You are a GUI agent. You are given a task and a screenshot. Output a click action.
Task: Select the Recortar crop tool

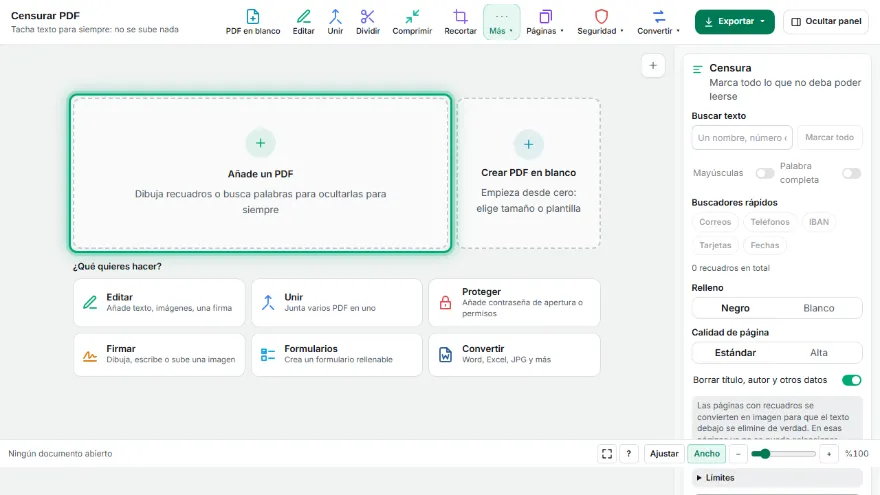tap(460, 22)
